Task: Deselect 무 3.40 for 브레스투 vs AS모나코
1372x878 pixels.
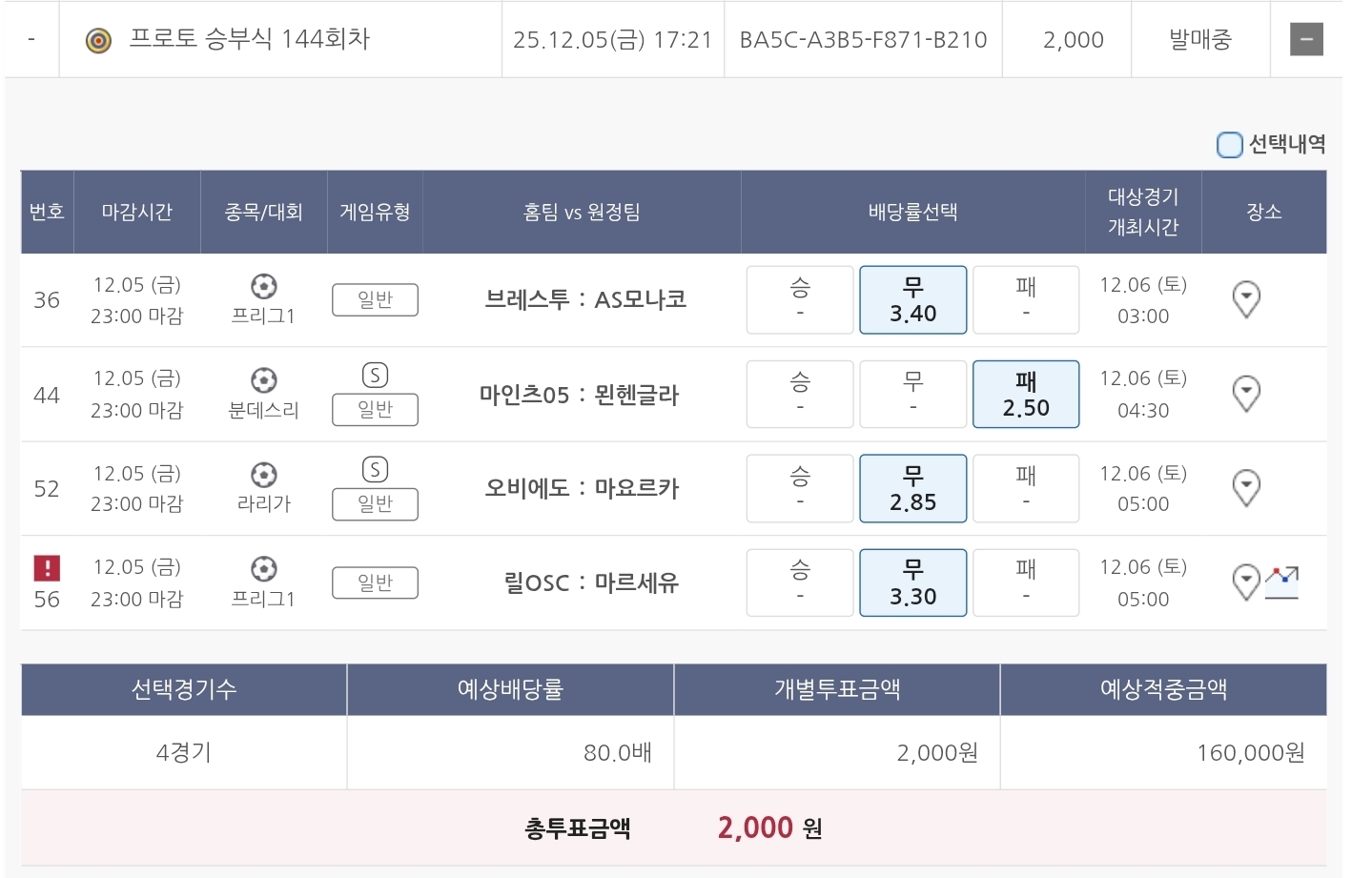Action: pos(912,300)
